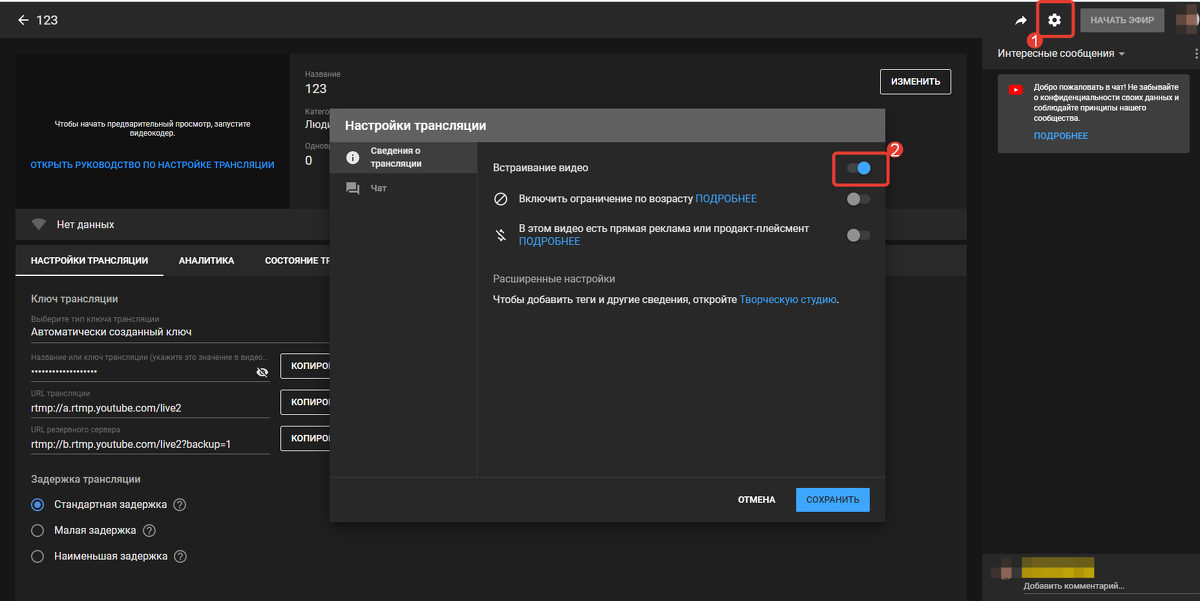The height and width of the screenshot is (601, 1200).
Task: Expand the Интересные сообщения dropdown
Action: [x=1061, y=54]
